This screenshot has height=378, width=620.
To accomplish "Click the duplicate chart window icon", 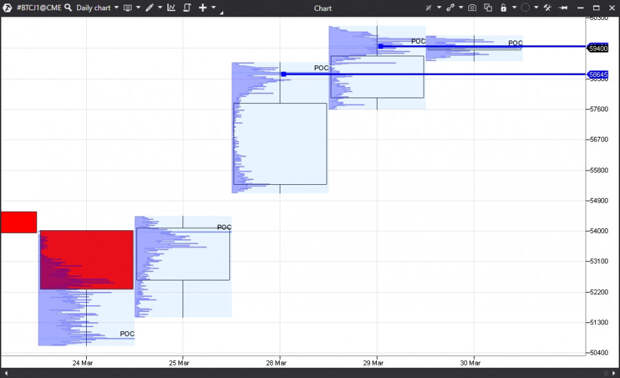I will 488,8.
